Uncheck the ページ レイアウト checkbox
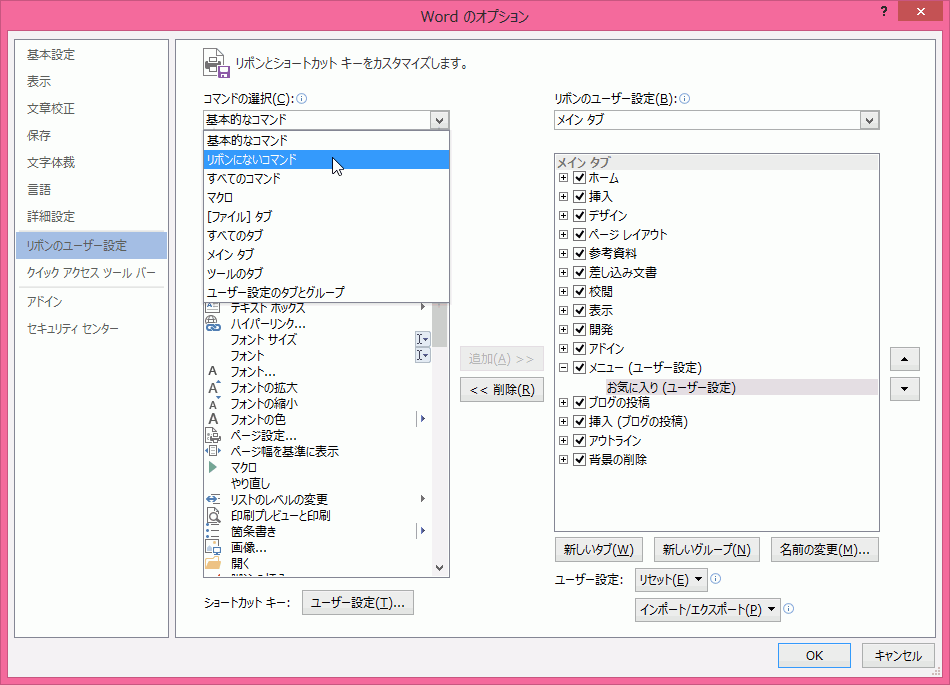 click(x=579, y=234)
